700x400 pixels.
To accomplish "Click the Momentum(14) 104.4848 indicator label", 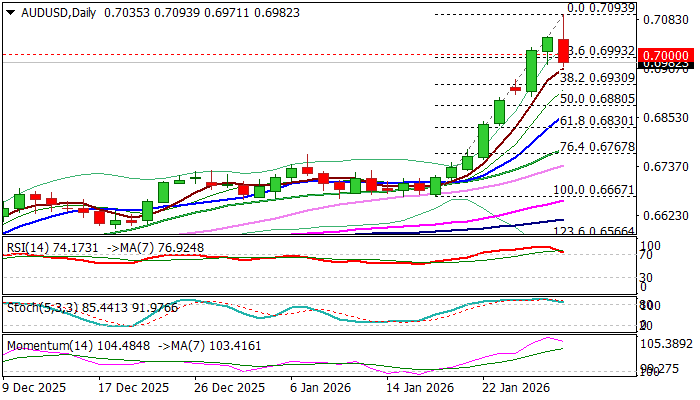I will click(79, 346).
